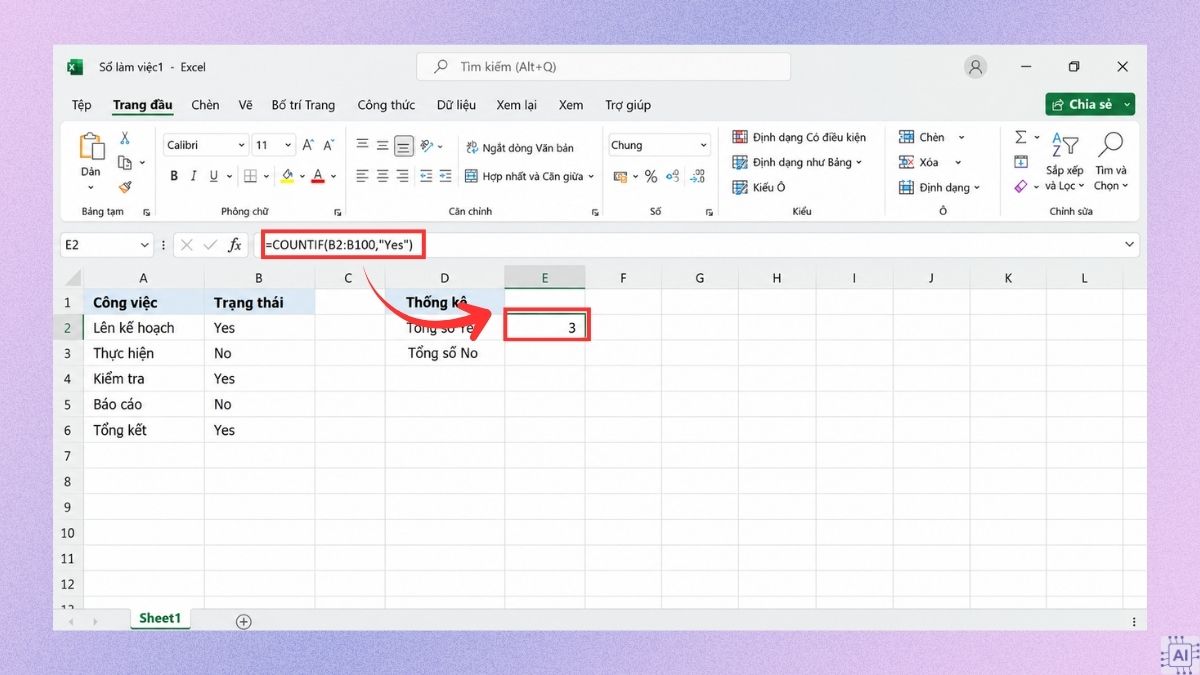The width and height of the screenshot is (1200, 675).
Task: Click the Decrease Indent icon
Action: click(x=426, y=176)
